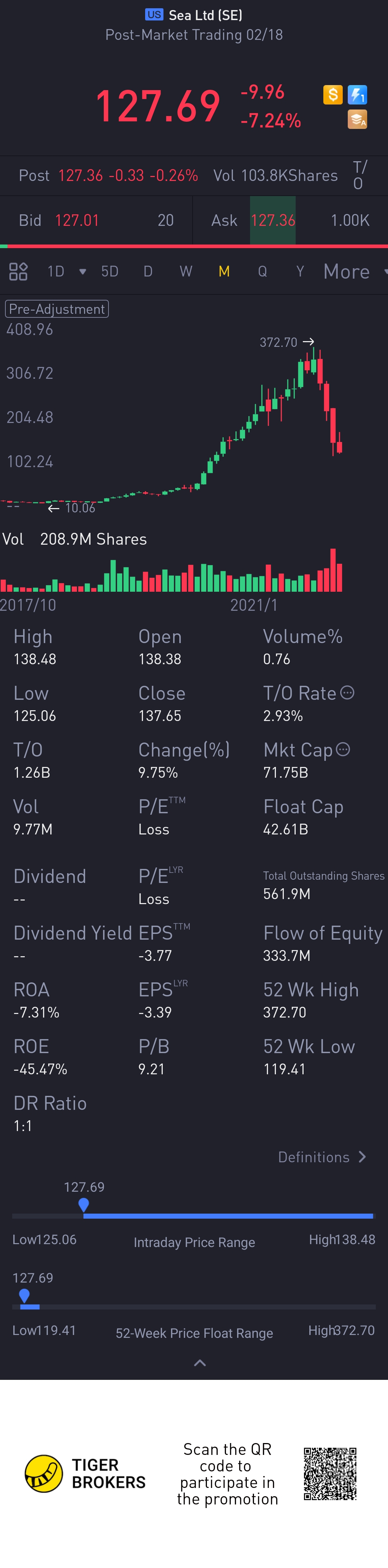This screenshot has width=388, height=1568.
Task: Tap the info icon beside Mkt Cap
Action: 343,749
